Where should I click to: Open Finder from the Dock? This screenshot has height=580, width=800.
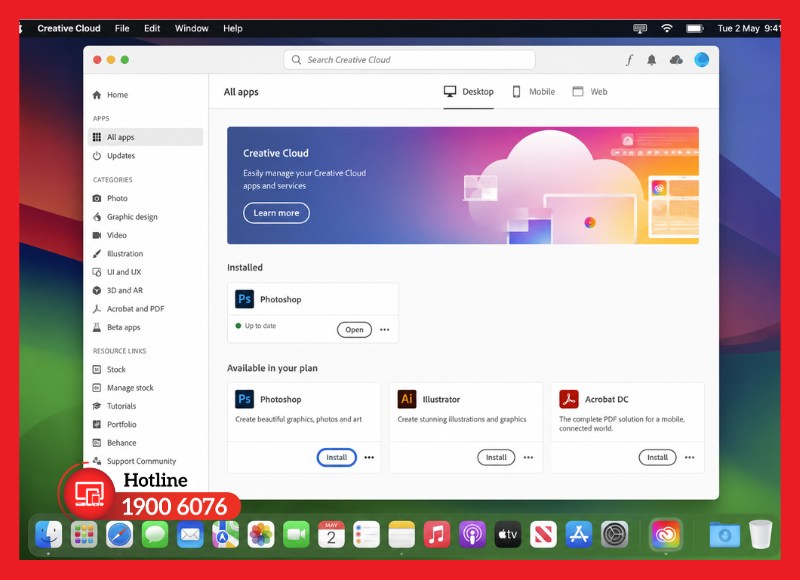tap(48, 535)
